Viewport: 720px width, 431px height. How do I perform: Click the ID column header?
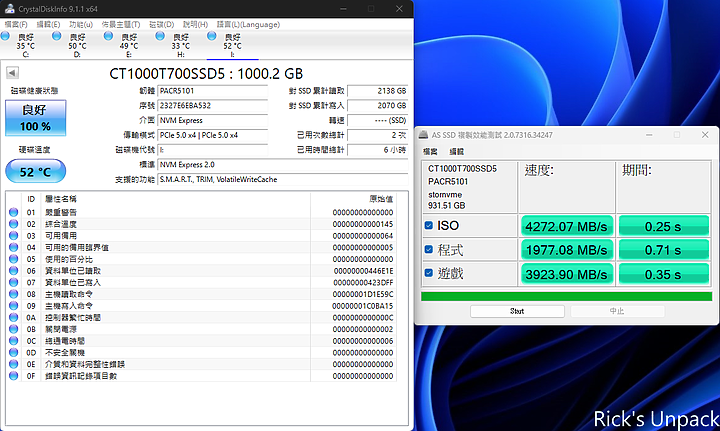pos(31,199)
